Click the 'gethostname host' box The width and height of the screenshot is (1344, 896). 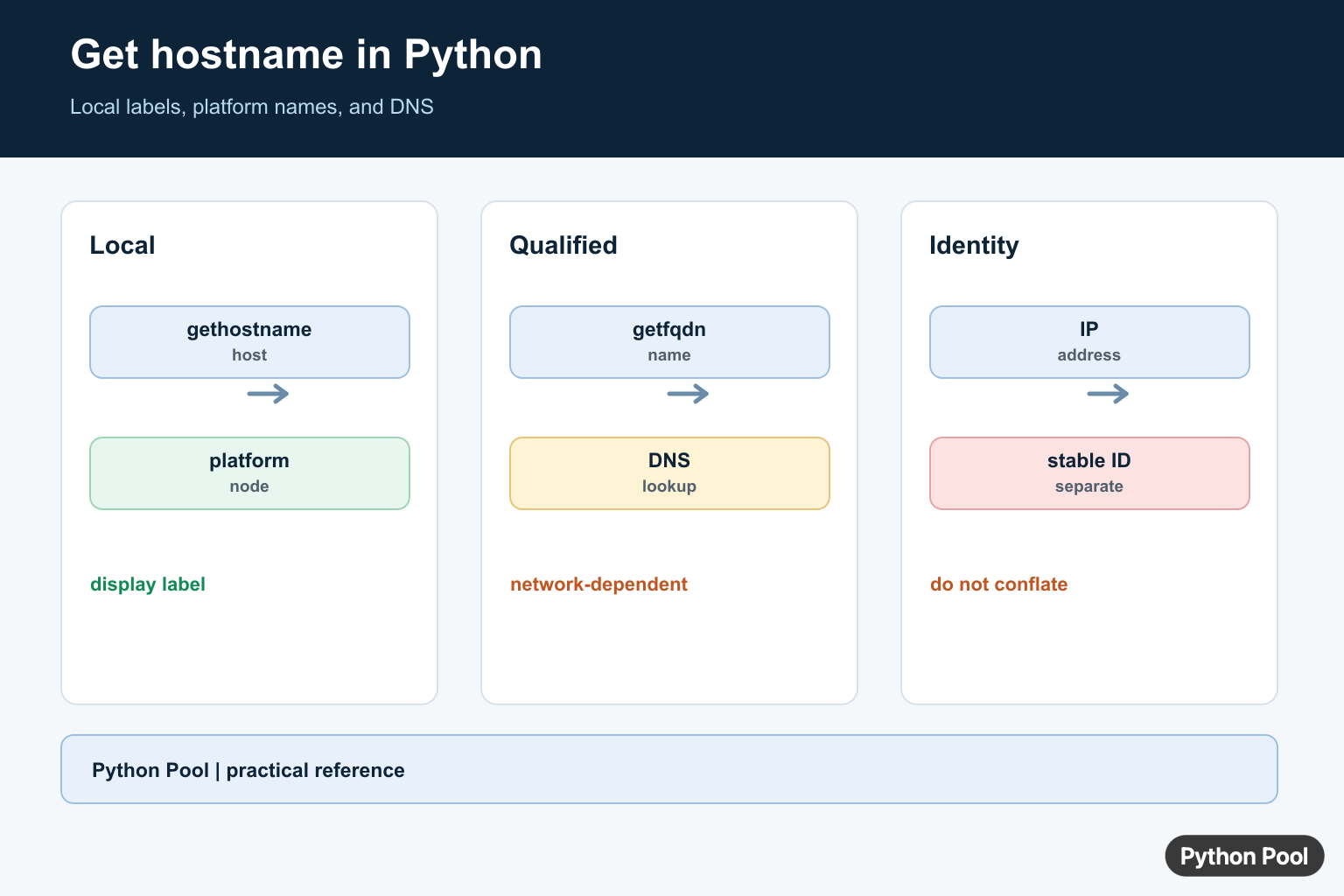click(x=249, y=342)
